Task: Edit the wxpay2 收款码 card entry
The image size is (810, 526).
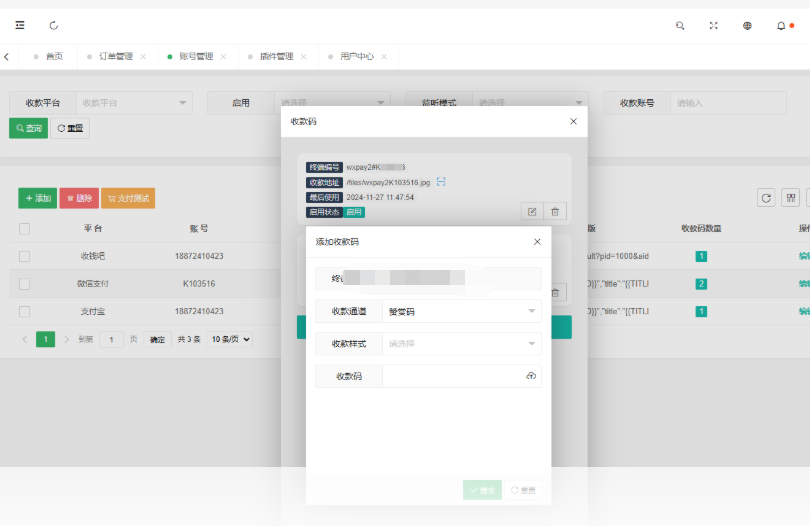Action: point(532,211)
